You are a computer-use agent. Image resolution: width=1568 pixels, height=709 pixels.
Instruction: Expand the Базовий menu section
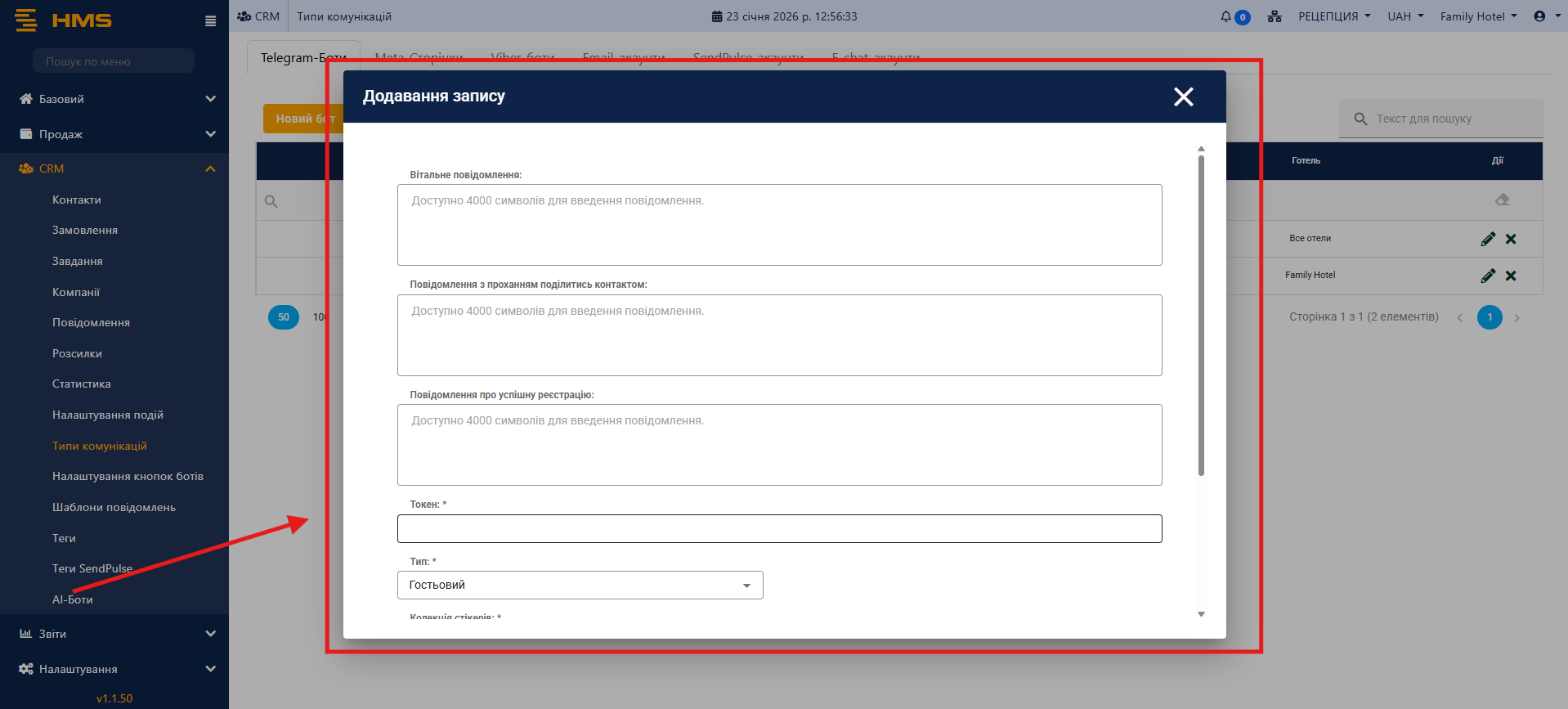[114, 99]
